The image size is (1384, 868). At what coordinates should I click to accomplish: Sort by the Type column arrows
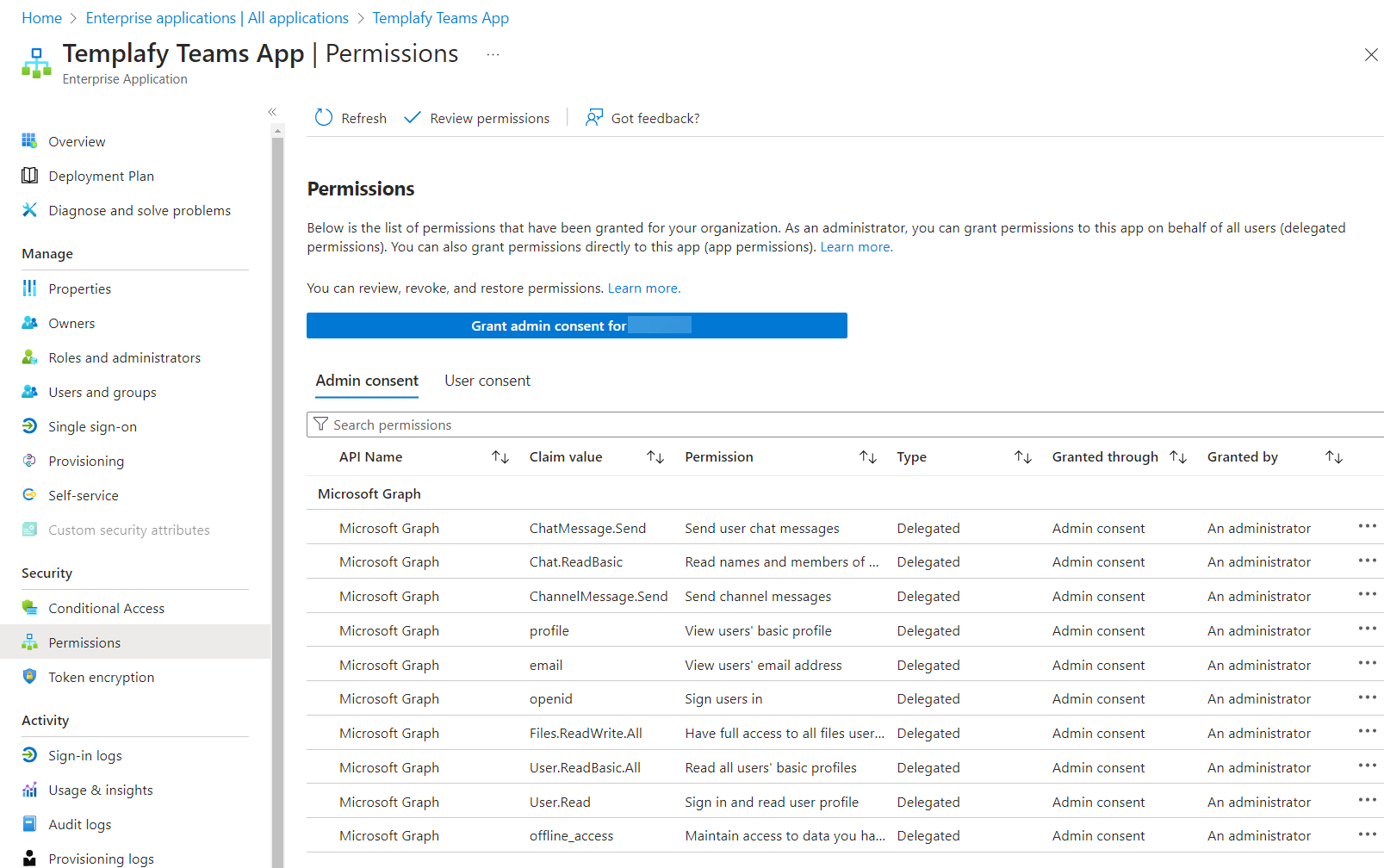[1023, 457]
